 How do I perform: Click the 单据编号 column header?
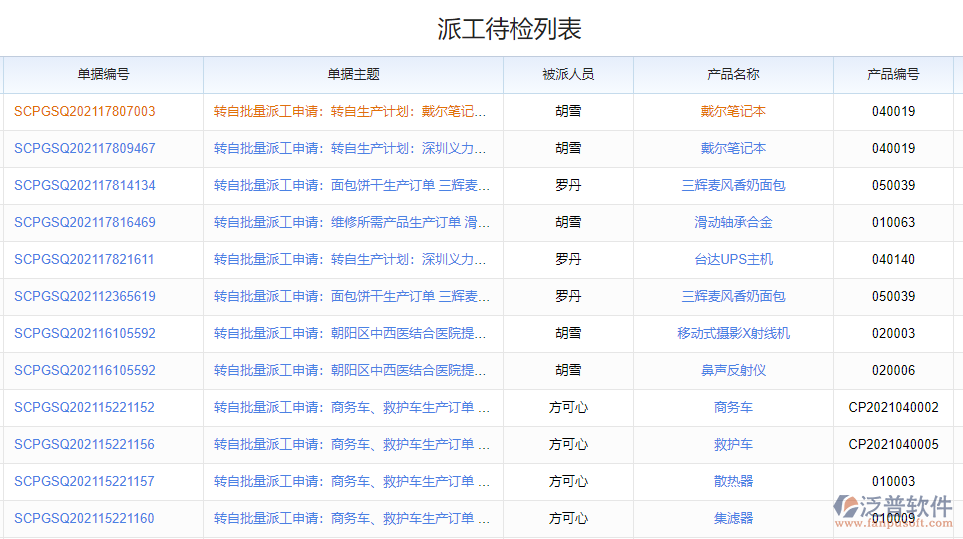103,75
